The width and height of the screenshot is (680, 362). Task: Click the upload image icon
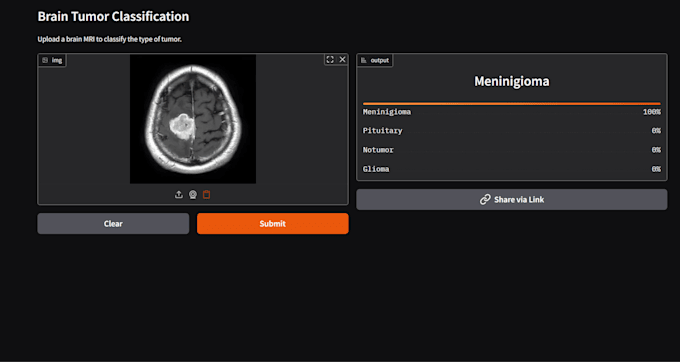coord(179,195)
